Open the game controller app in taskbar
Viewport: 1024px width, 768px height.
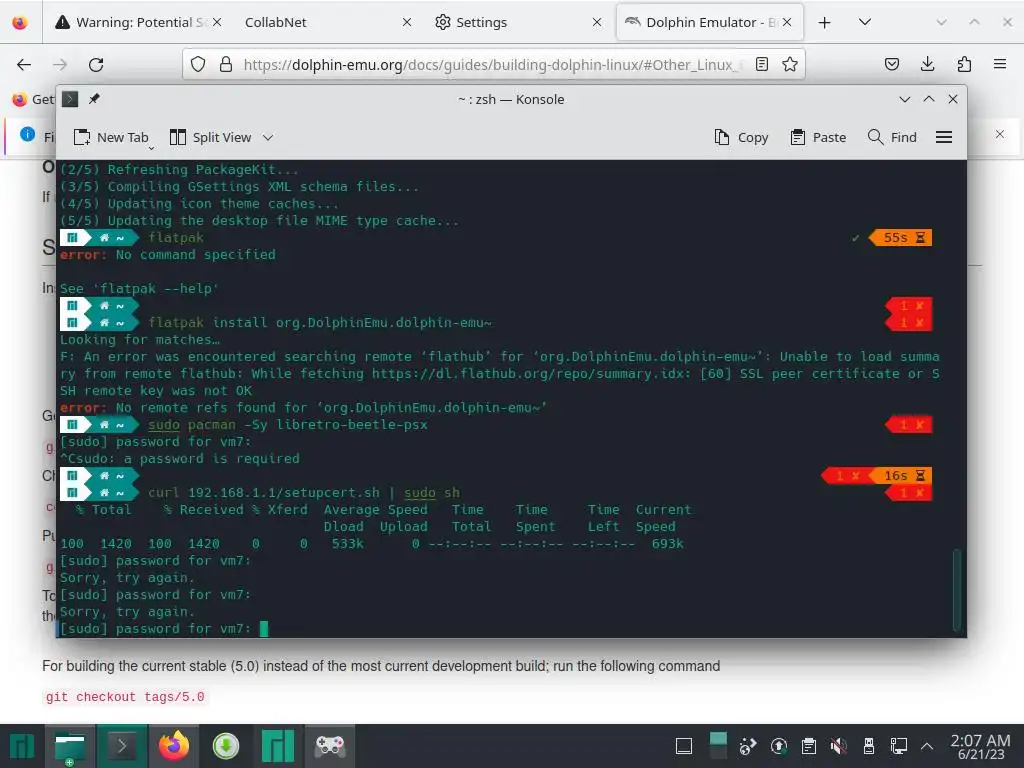pos(330,746)
